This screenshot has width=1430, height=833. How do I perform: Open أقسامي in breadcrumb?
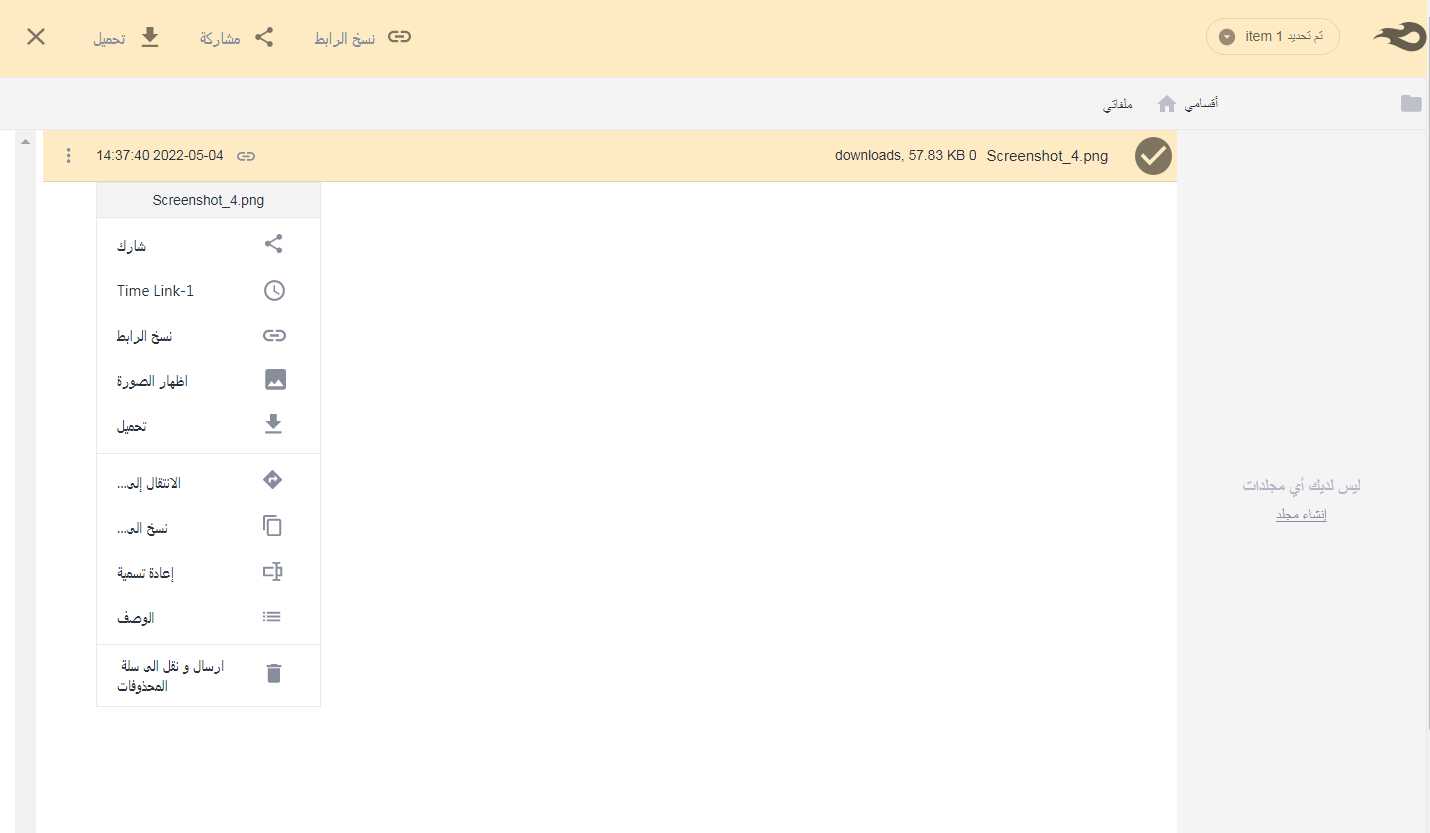(x=1201, y=103)
